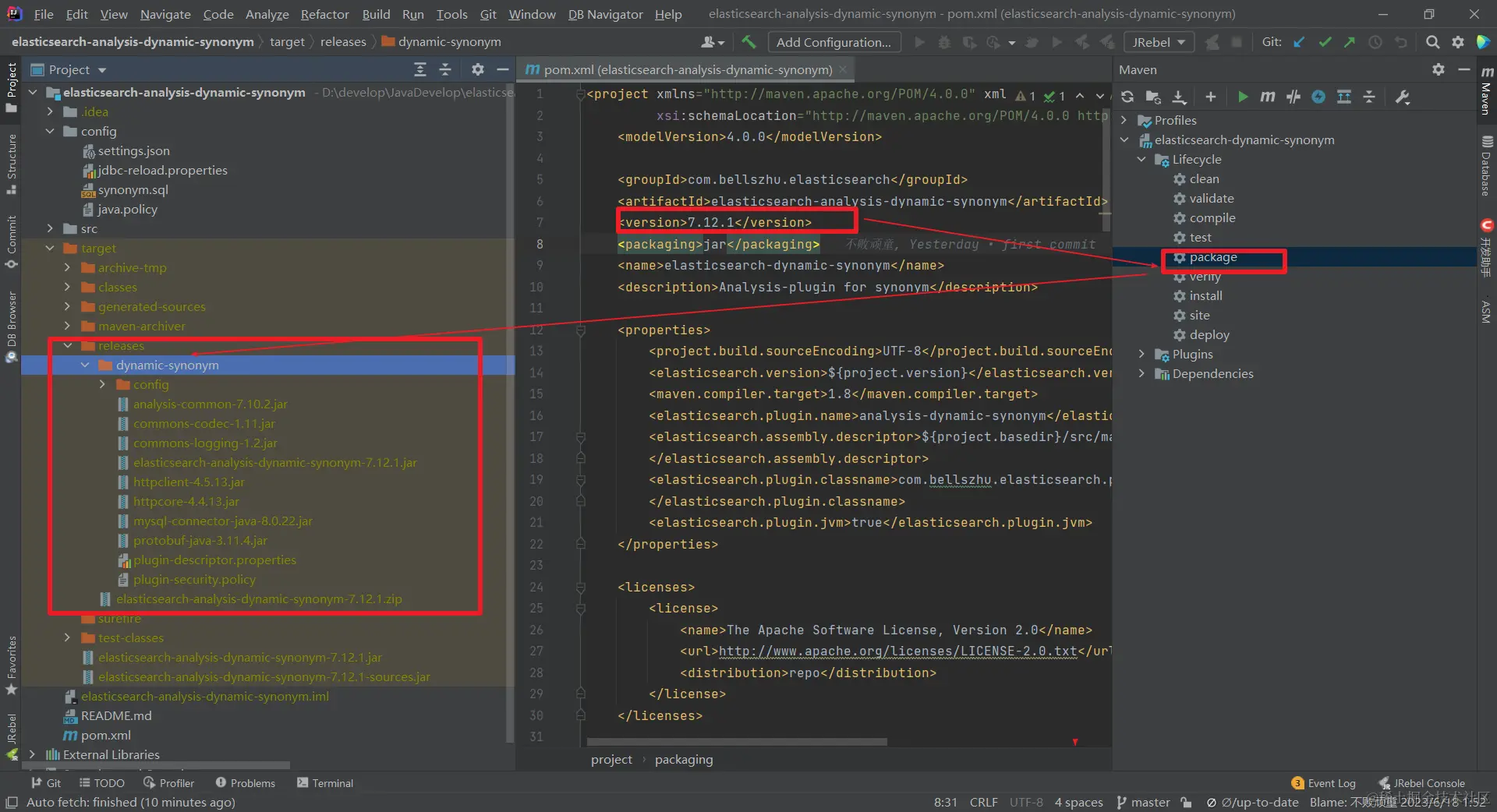
Task: Open IDE settings gear in top toolbar
Action: coord(1458,42)
